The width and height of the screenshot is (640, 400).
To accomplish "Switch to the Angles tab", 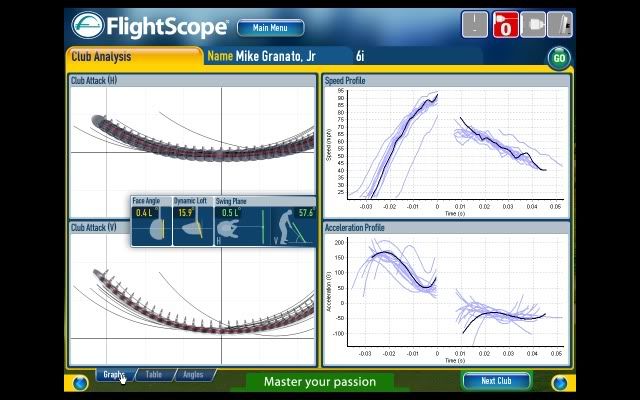I will click(x=193, y=375).
